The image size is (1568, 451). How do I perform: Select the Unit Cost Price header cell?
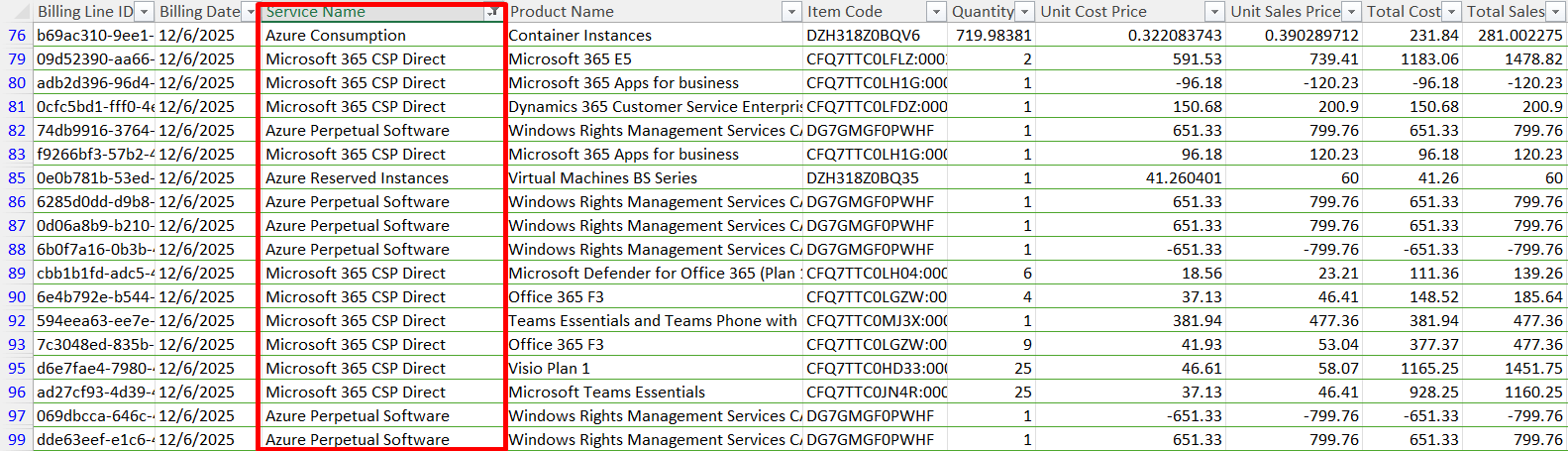(1130, 12)
